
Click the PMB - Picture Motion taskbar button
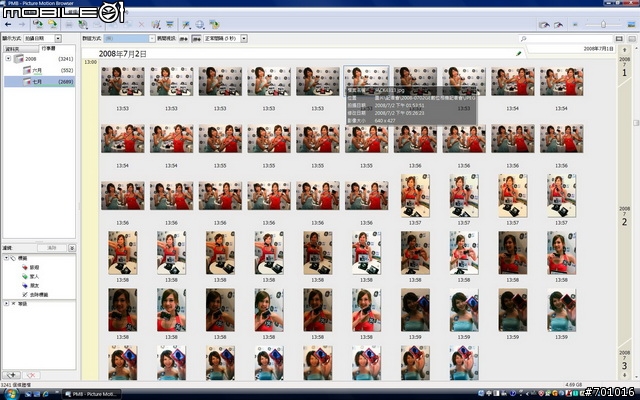tap(92, 394)
